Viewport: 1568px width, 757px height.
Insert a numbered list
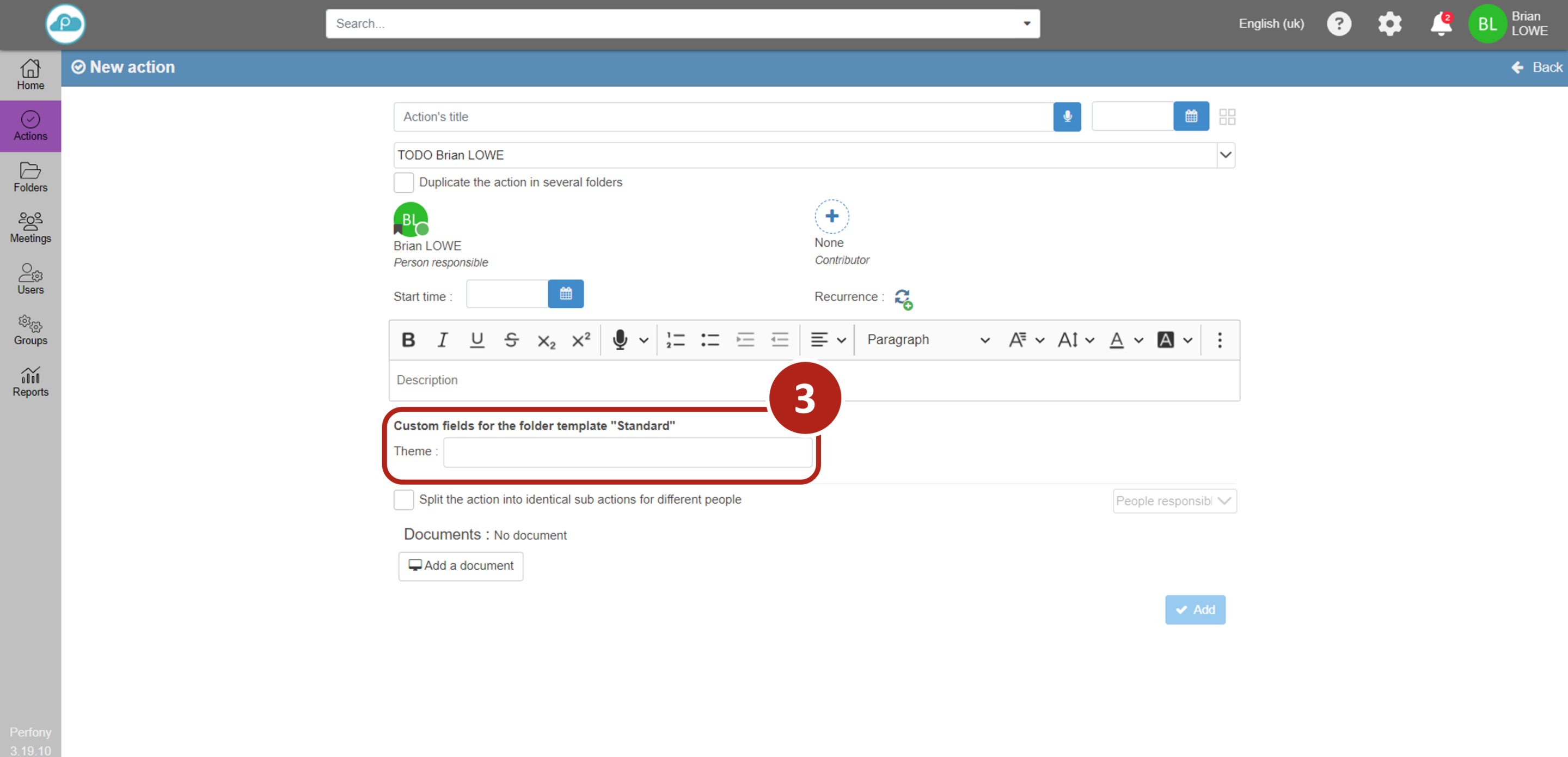tap(675, 340)
